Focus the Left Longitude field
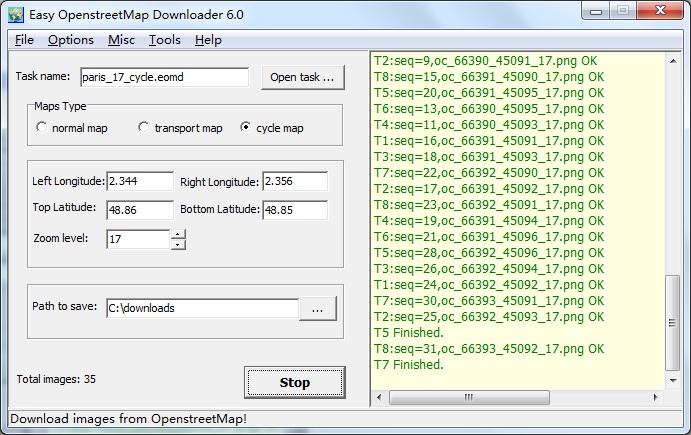The height and width of the screenshot is (435, 691). pos(140,181)
